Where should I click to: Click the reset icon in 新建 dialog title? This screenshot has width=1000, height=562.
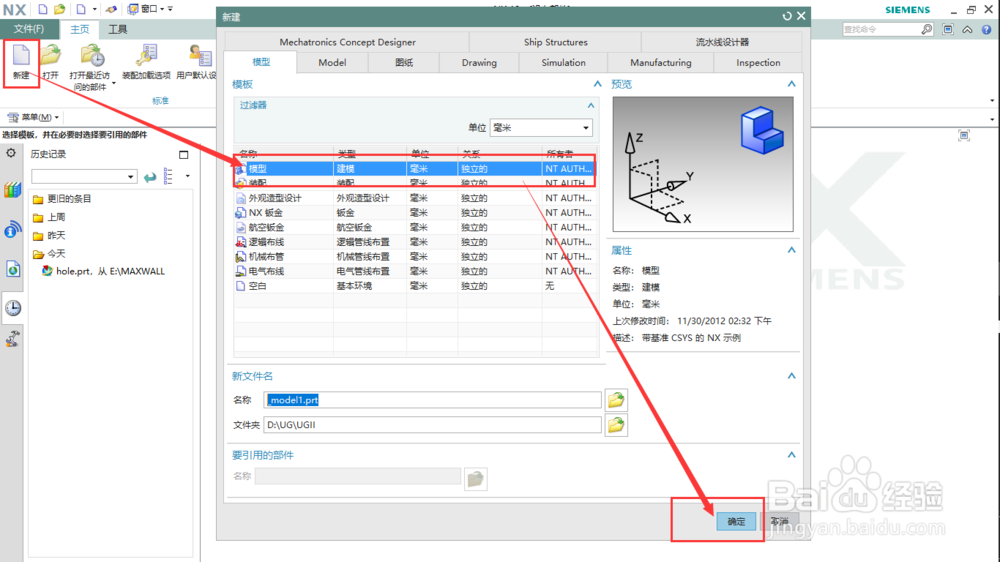[787, 17]
